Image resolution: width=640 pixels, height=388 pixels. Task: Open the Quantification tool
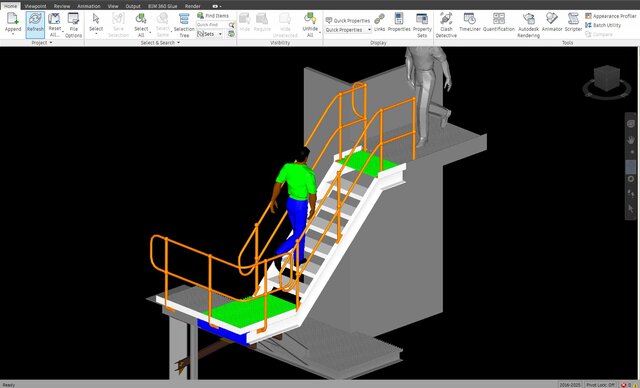click(498, 22)
